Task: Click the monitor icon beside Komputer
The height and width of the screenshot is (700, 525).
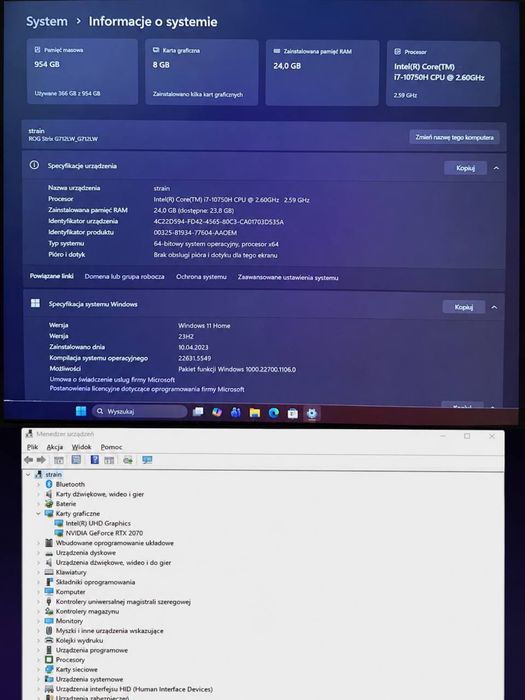Action: 49,592
